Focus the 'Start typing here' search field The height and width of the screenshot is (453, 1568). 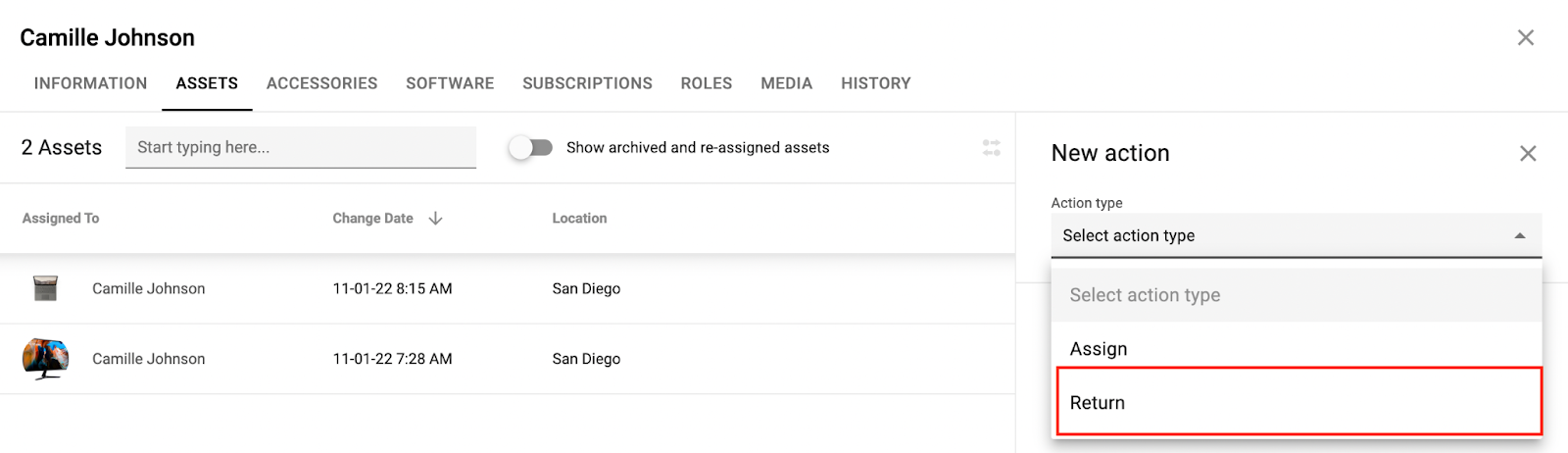click(301, 147)
